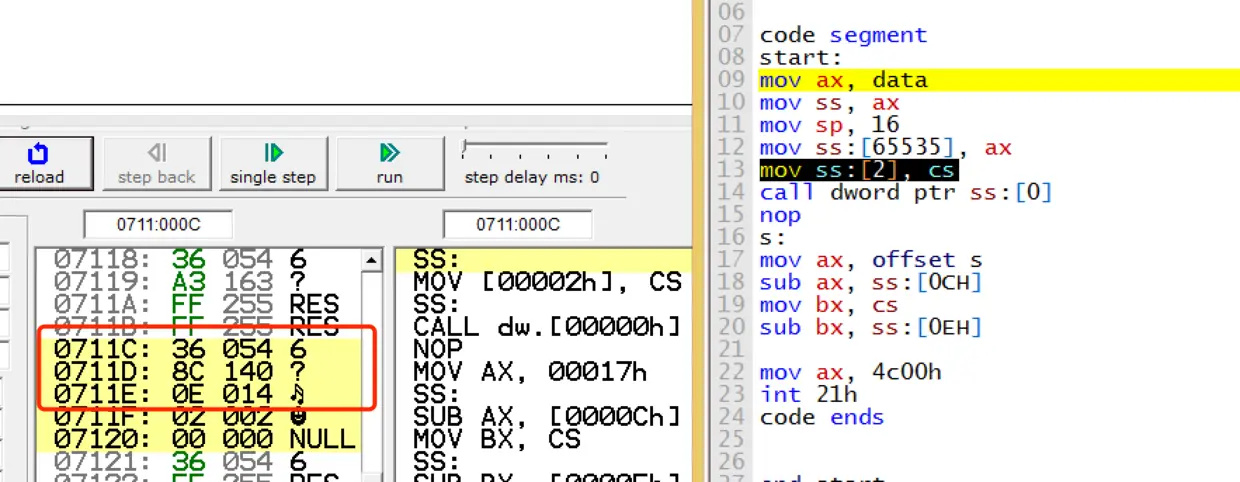Click the run button
The width and height of the screenshot is (1240, 482).
coord(389,163)
